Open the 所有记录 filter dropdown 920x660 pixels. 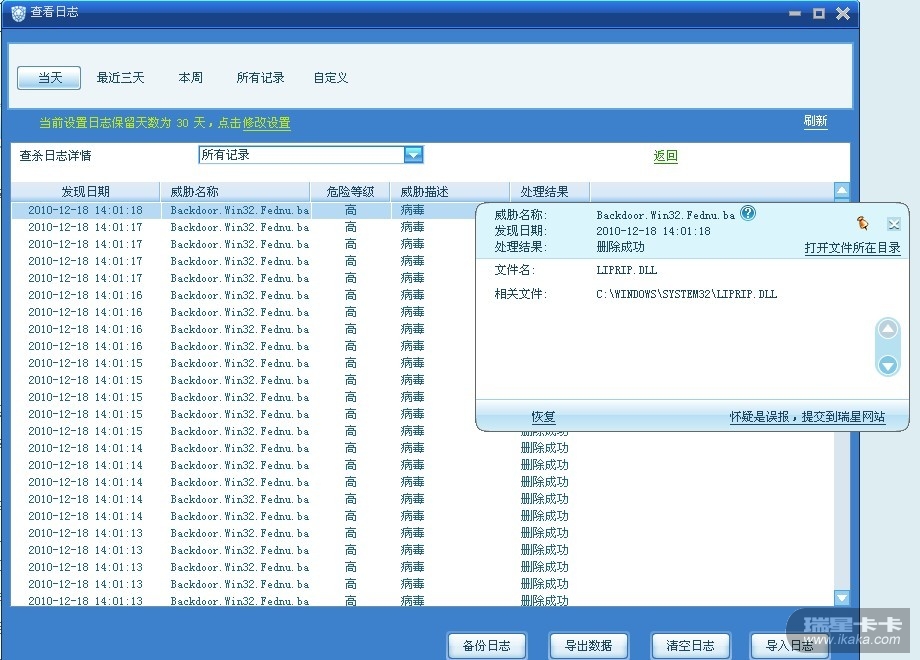[413, 155]
